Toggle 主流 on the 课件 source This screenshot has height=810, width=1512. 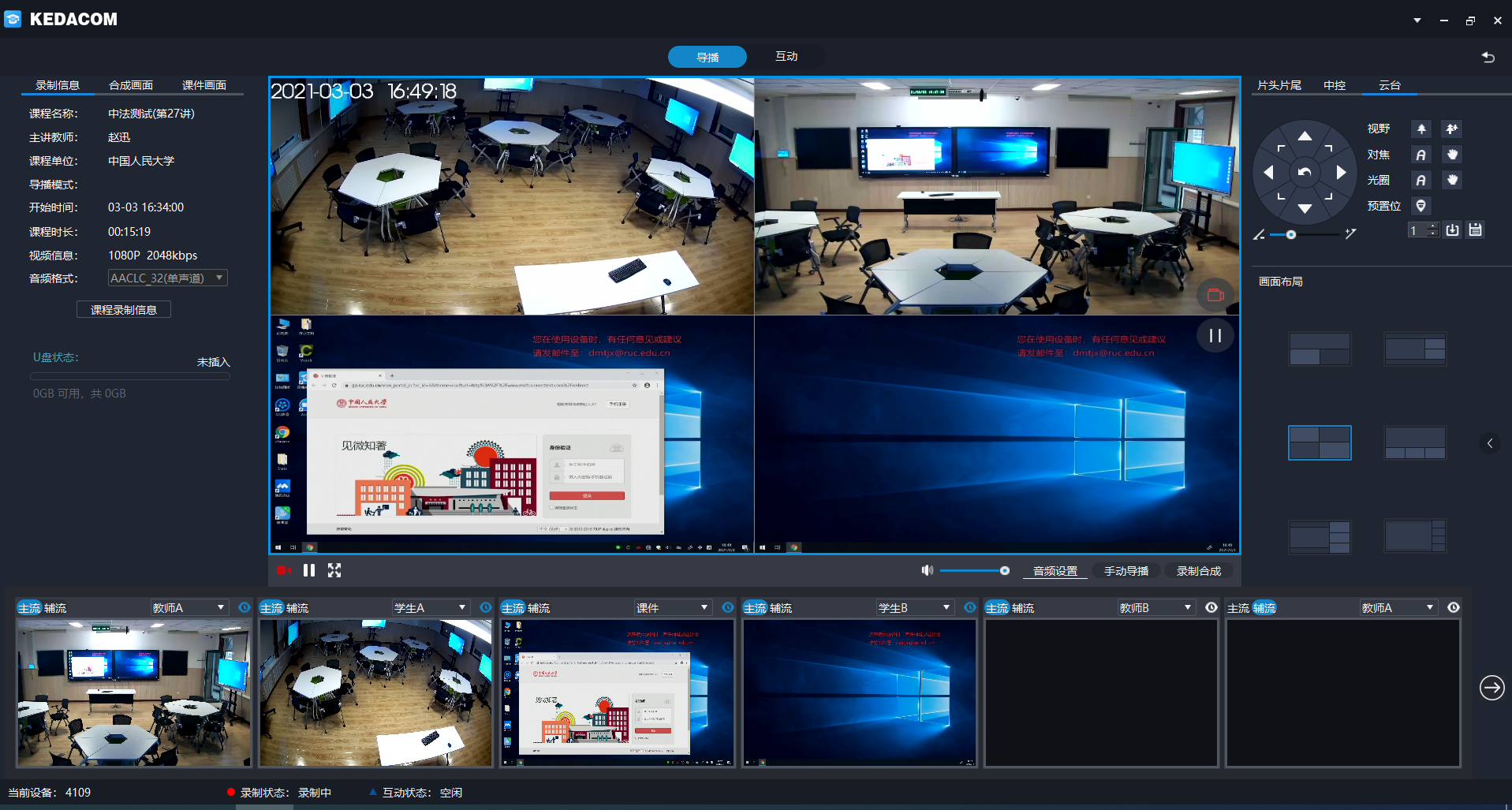513,608
